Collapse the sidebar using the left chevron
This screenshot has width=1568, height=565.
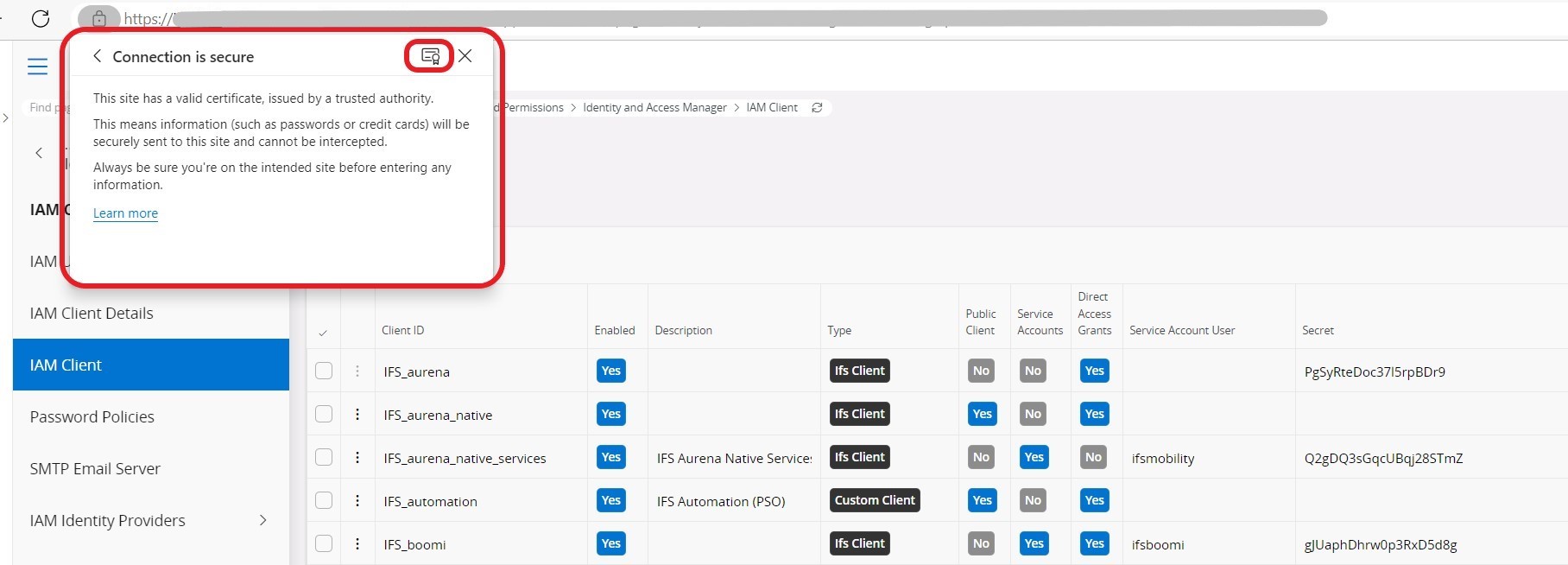pyautogui.click(x=39, y=153)
